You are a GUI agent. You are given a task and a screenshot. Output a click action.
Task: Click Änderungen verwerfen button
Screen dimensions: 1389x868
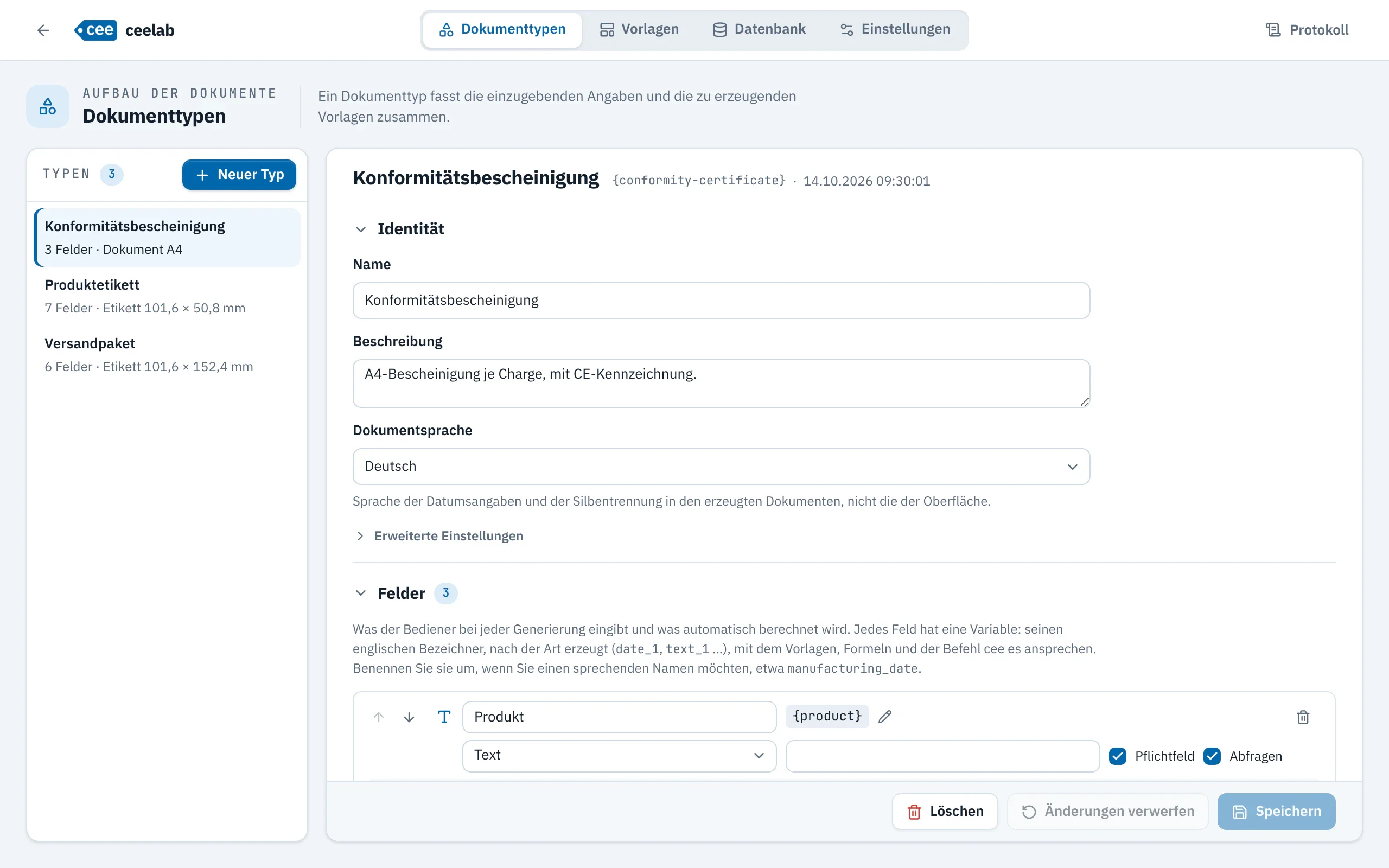pyautogui.click(x=1108, y=811)
